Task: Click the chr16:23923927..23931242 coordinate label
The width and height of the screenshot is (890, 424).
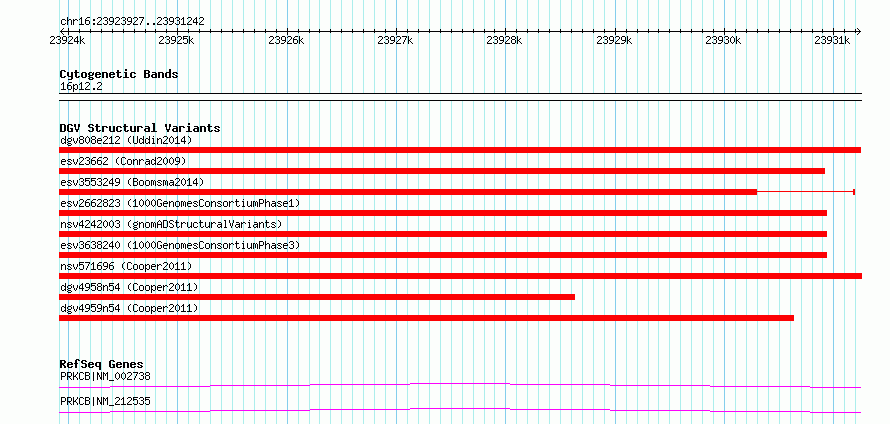Action: pos(132,22)
